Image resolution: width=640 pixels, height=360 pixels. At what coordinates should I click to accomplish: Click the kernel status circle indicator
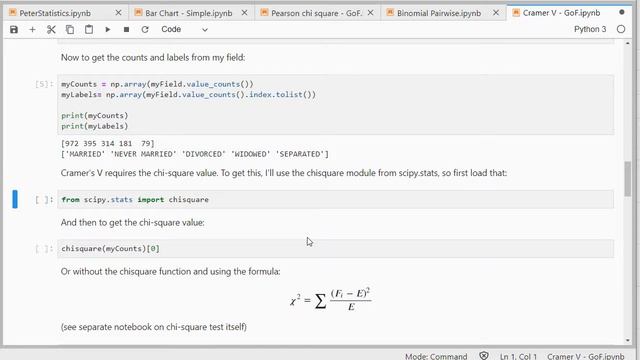[x=621, y=29]
